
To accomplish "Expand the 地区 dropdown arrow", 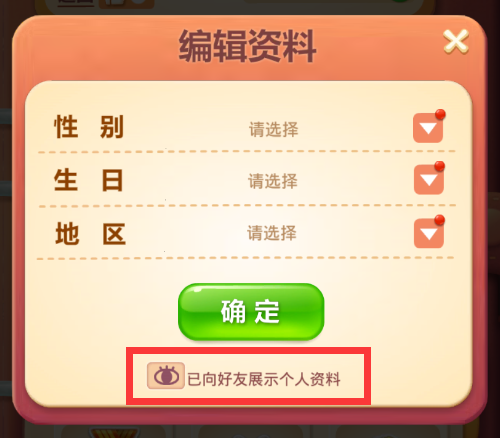I will [x=429, y=233].
